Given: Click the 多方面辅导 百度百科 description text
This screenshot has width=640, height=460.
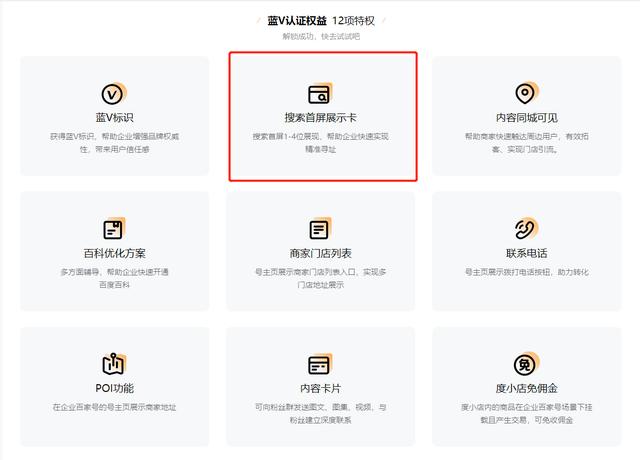Looking at the screenshot, I should point(114,278).
